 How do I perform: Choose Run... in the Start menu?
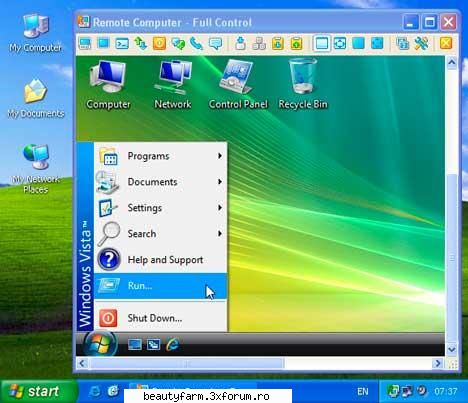161,286
